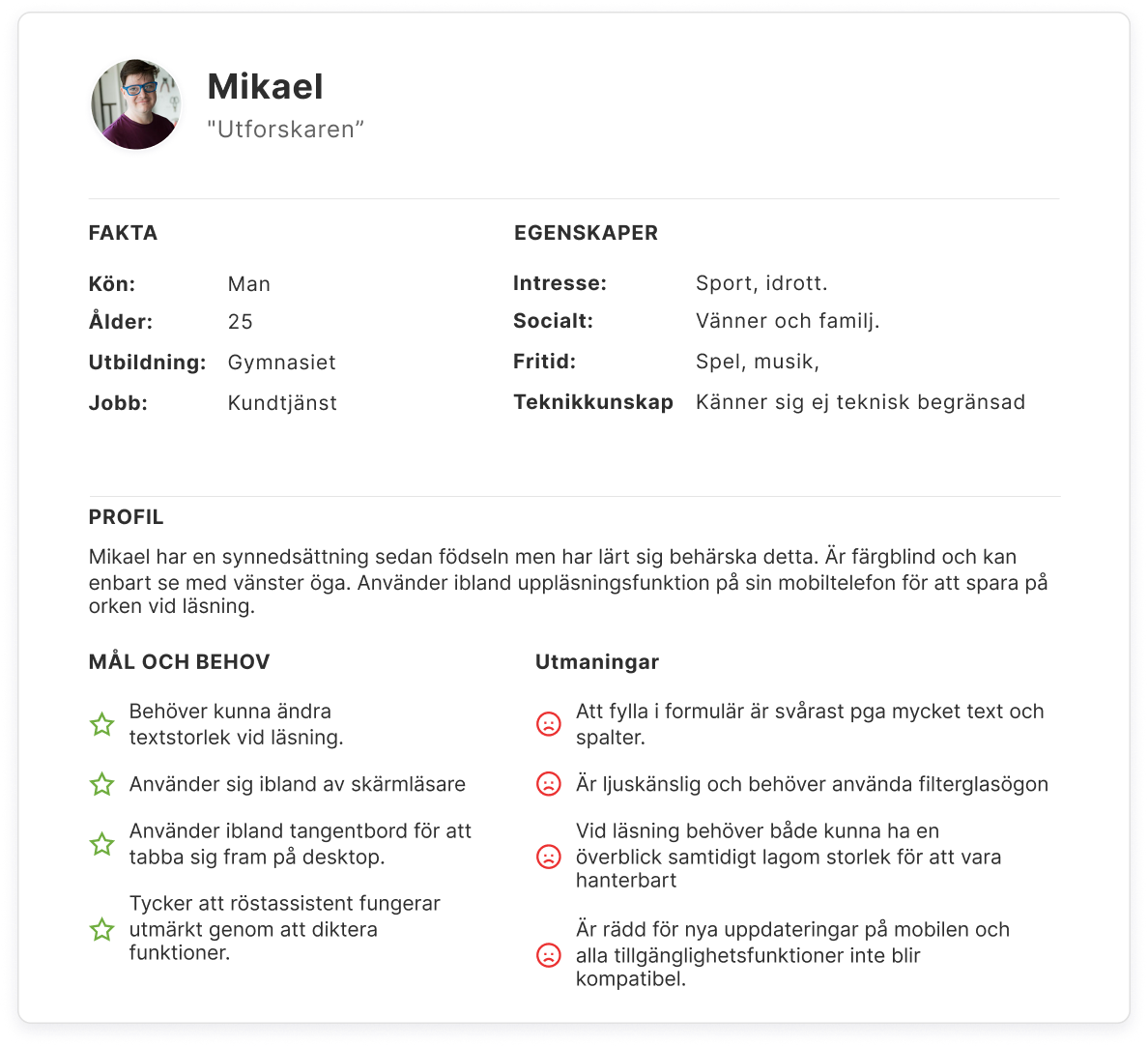The image size is (1148, 1047).
Task: Click the star next to the röstassistent goal
Action: pos(101,929)
